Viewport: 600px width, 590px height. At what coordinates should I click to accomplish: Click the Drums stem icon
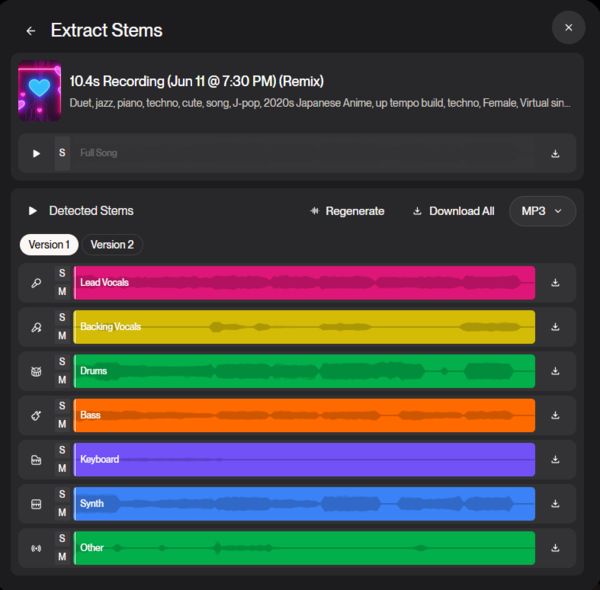(x=36, y=371)
